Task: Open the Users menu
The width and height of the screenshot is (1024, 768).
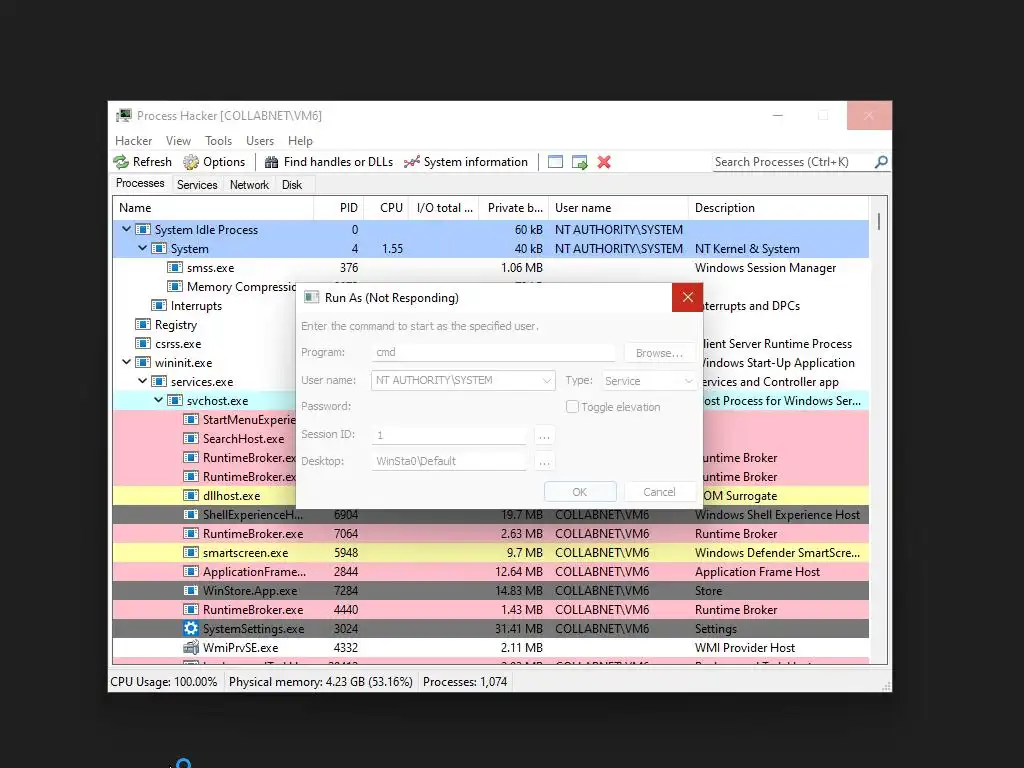Action: click(x=260, y=141)
